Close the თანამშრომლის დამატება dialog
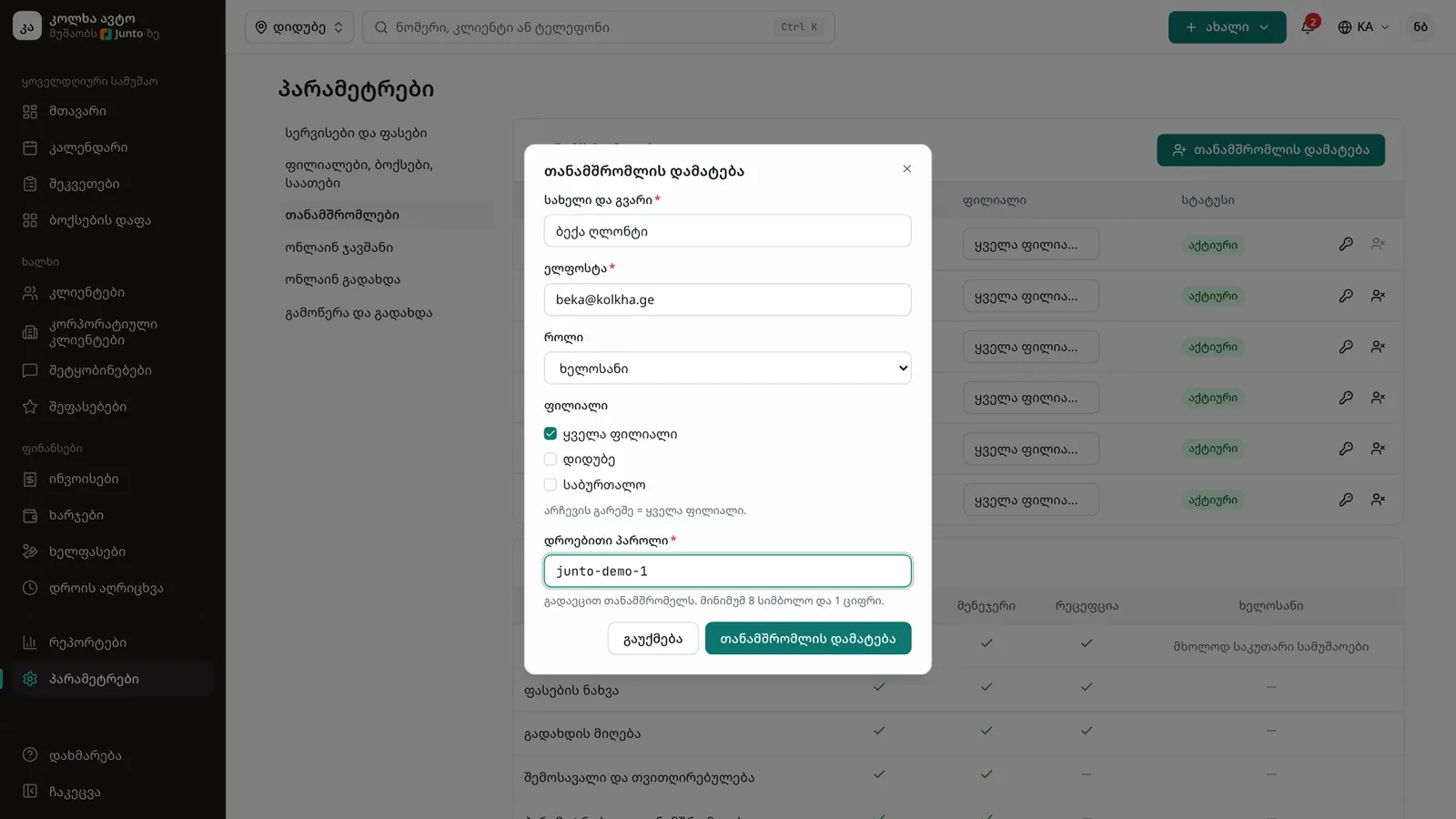Image resolution: width=1456 pixels, height=819 pixels. pos(906,168)
